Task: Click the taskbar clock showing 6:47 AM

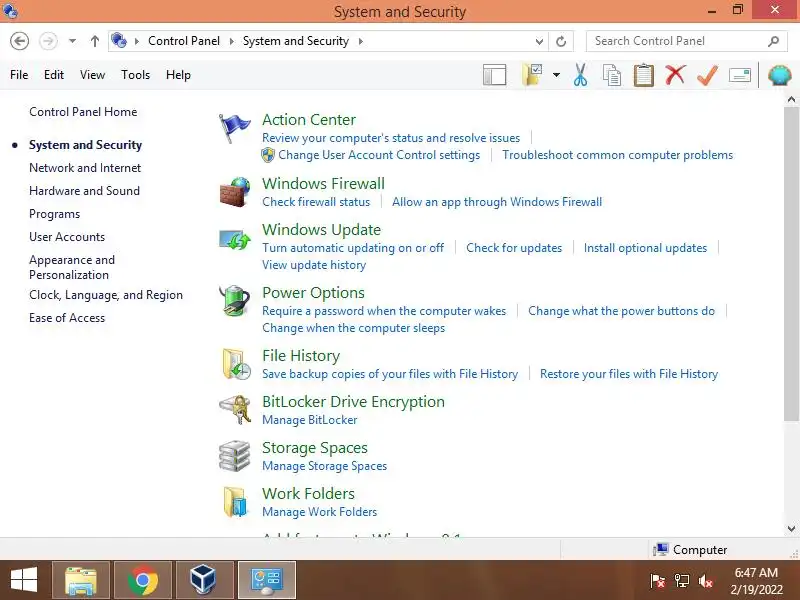Action: point(756,573)
